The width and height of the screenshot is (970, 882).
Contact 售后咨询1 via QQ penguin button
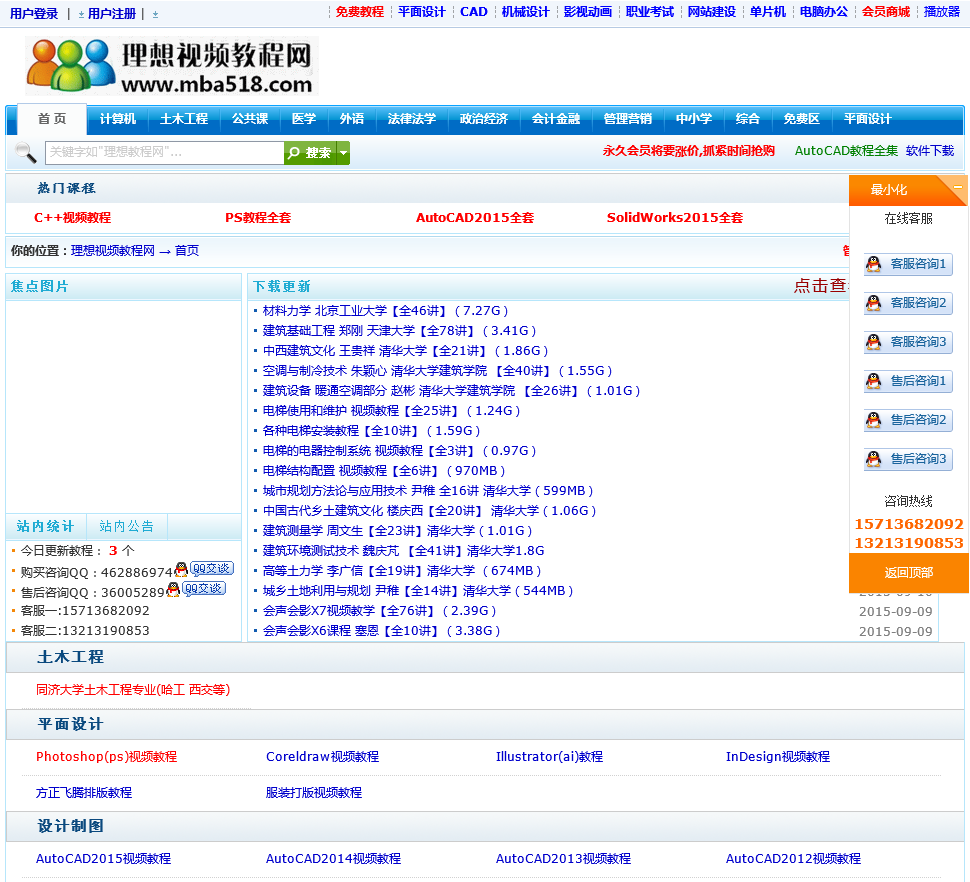click(908, 381)
